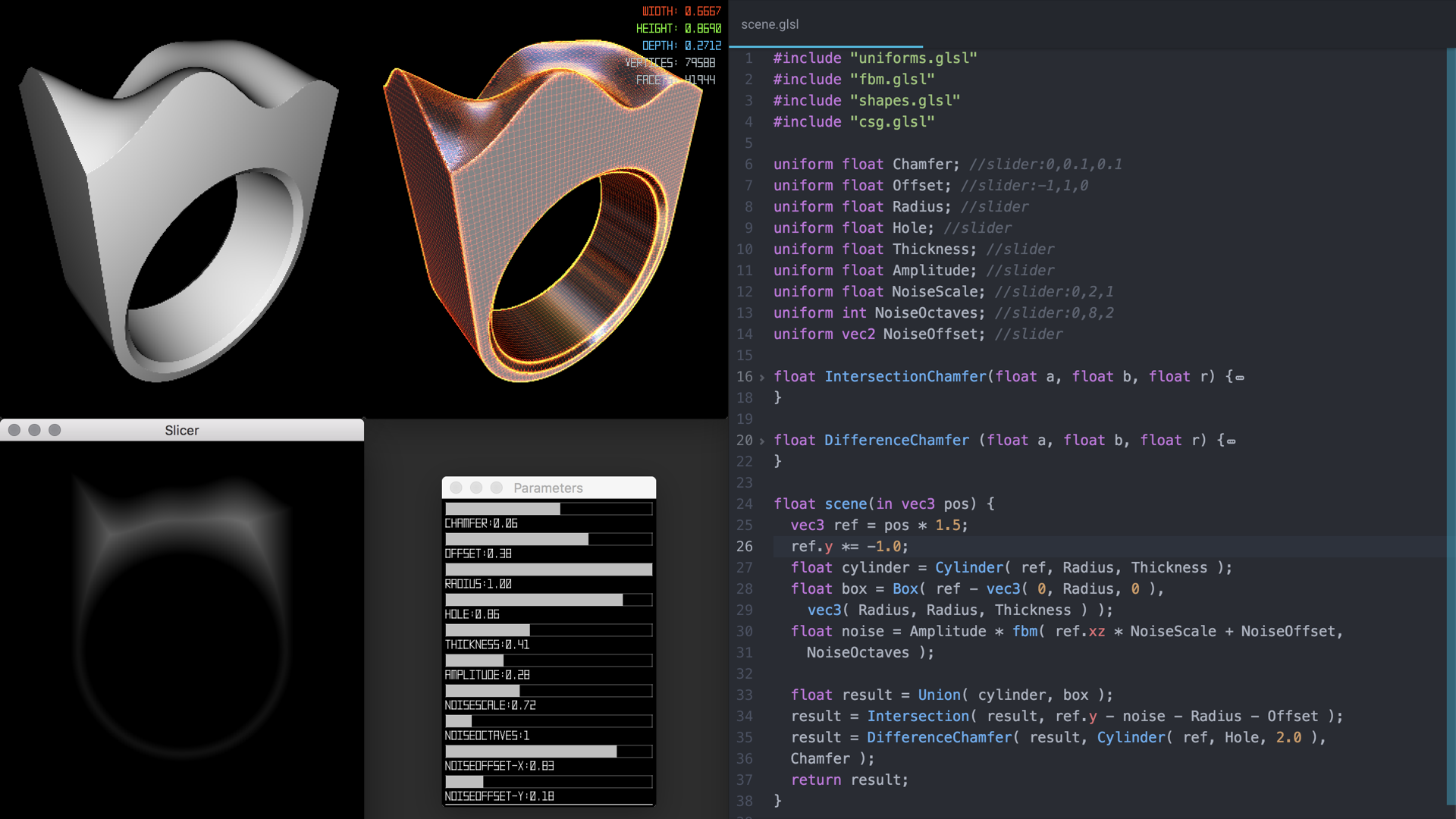The width and height of the screenshot is (1456, 819).
Task: Minimize the Parameters window
Action: tap(476, 488)
